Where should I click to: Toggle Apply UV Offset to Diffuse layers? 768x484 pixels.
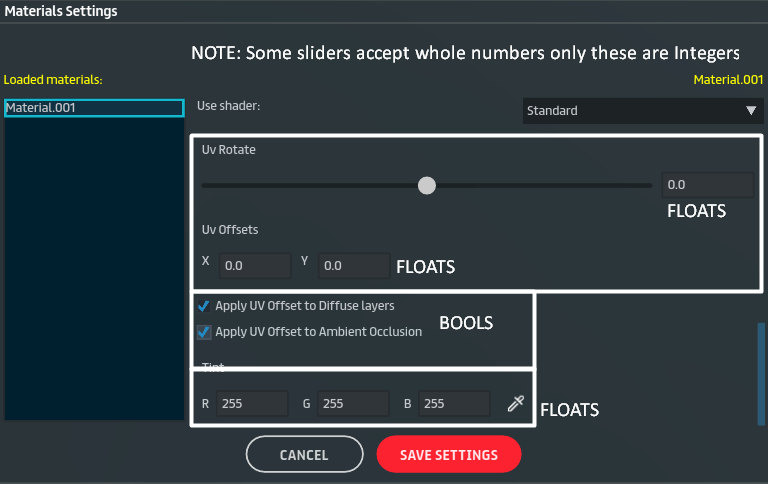coord(204,306)
